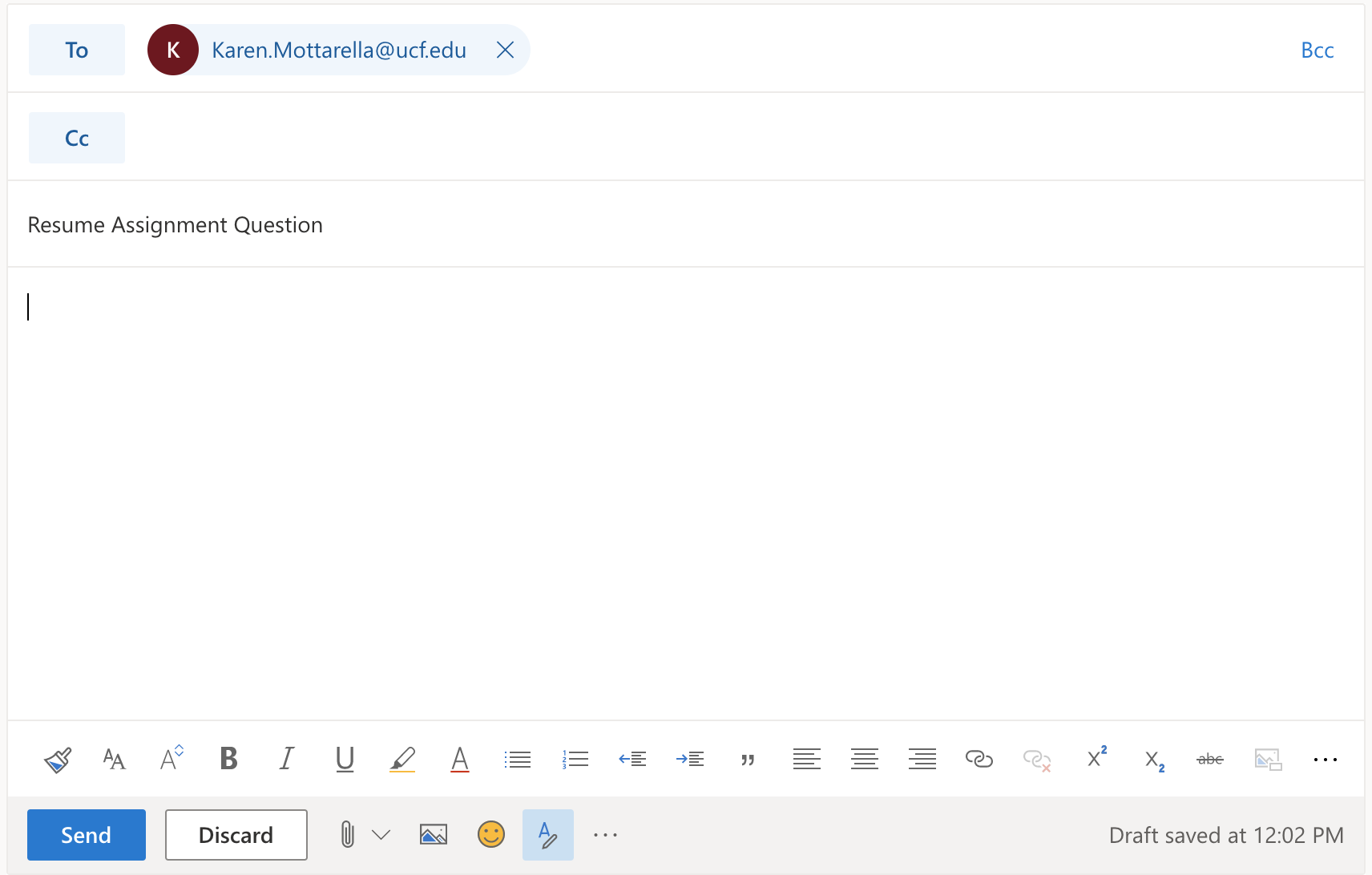This screenshot has width=1372, height=875.
Task: Toggle bold formatting
Action: pos(228,758)
